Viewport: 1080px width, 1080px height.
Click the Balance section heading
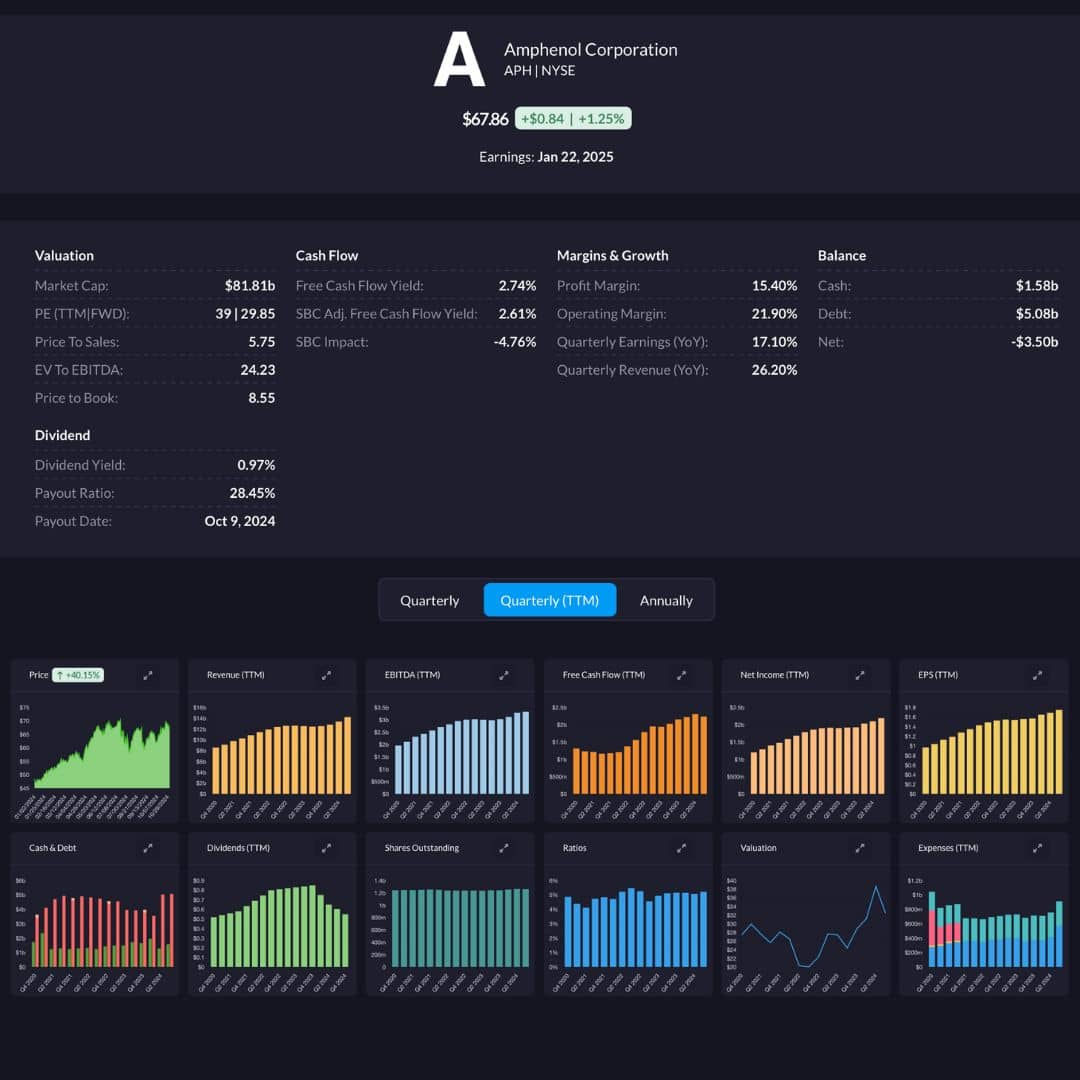pyautogui.click(x=842, y=256)
